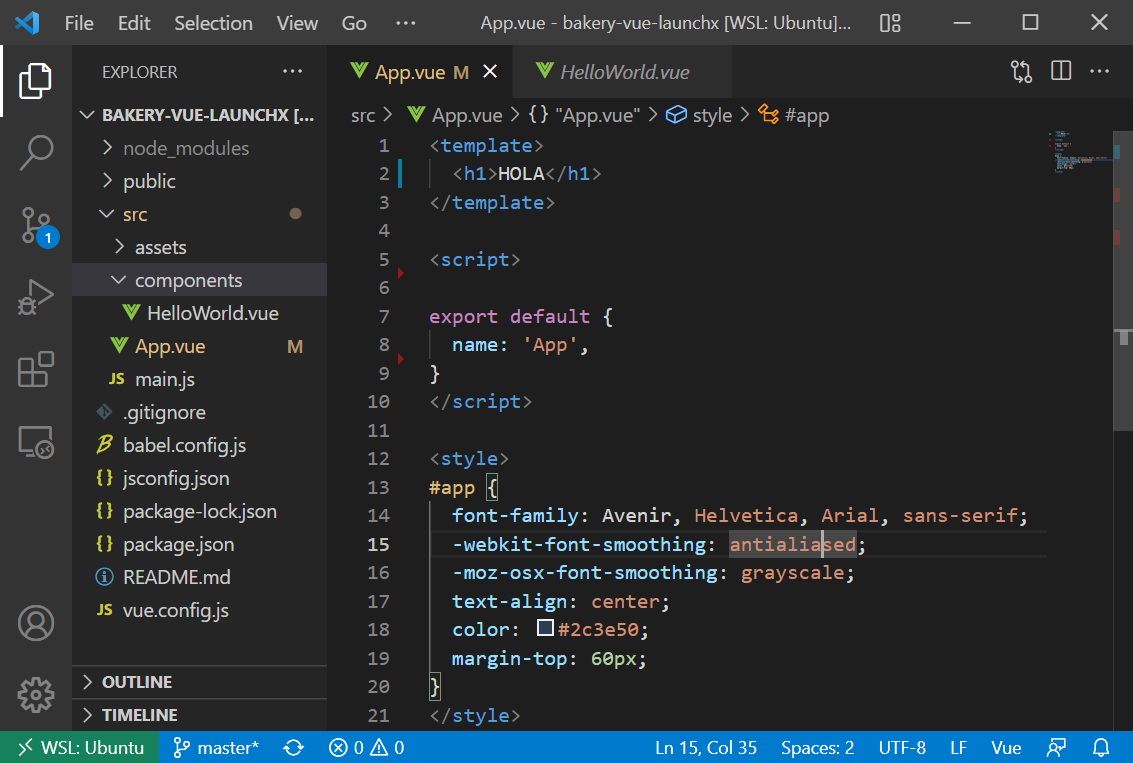This screenshot has height=763, width=1133.
Task: Show errors and warnings count in status bar
Action: [366, 748]
